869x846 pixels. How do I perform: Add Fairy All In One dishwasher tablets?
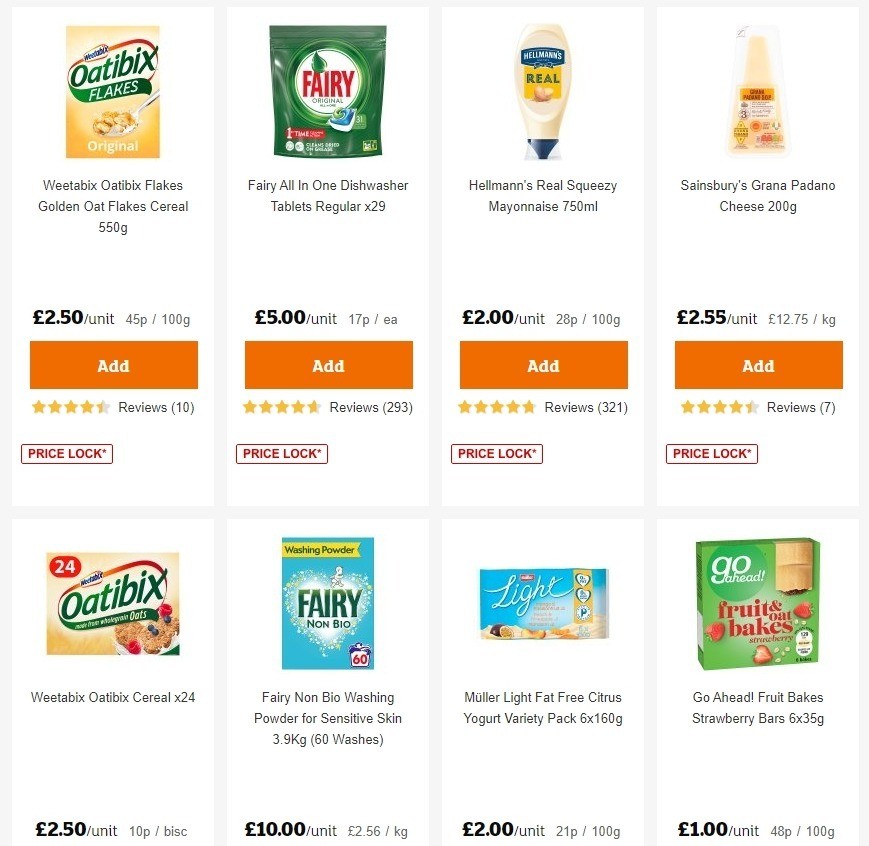coord(328,364)
